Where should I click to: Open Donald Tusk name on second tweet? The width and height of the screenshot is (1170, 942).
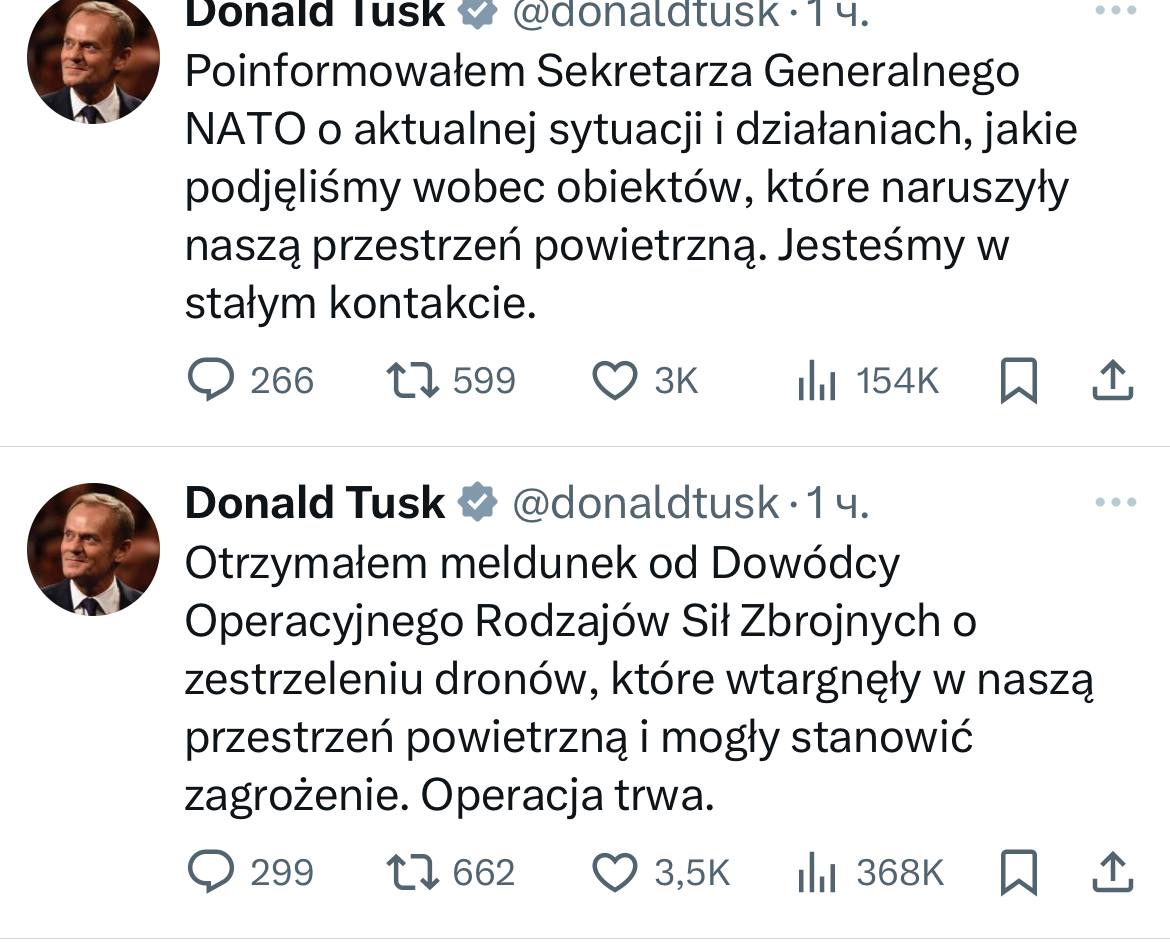tap(315, 502)
